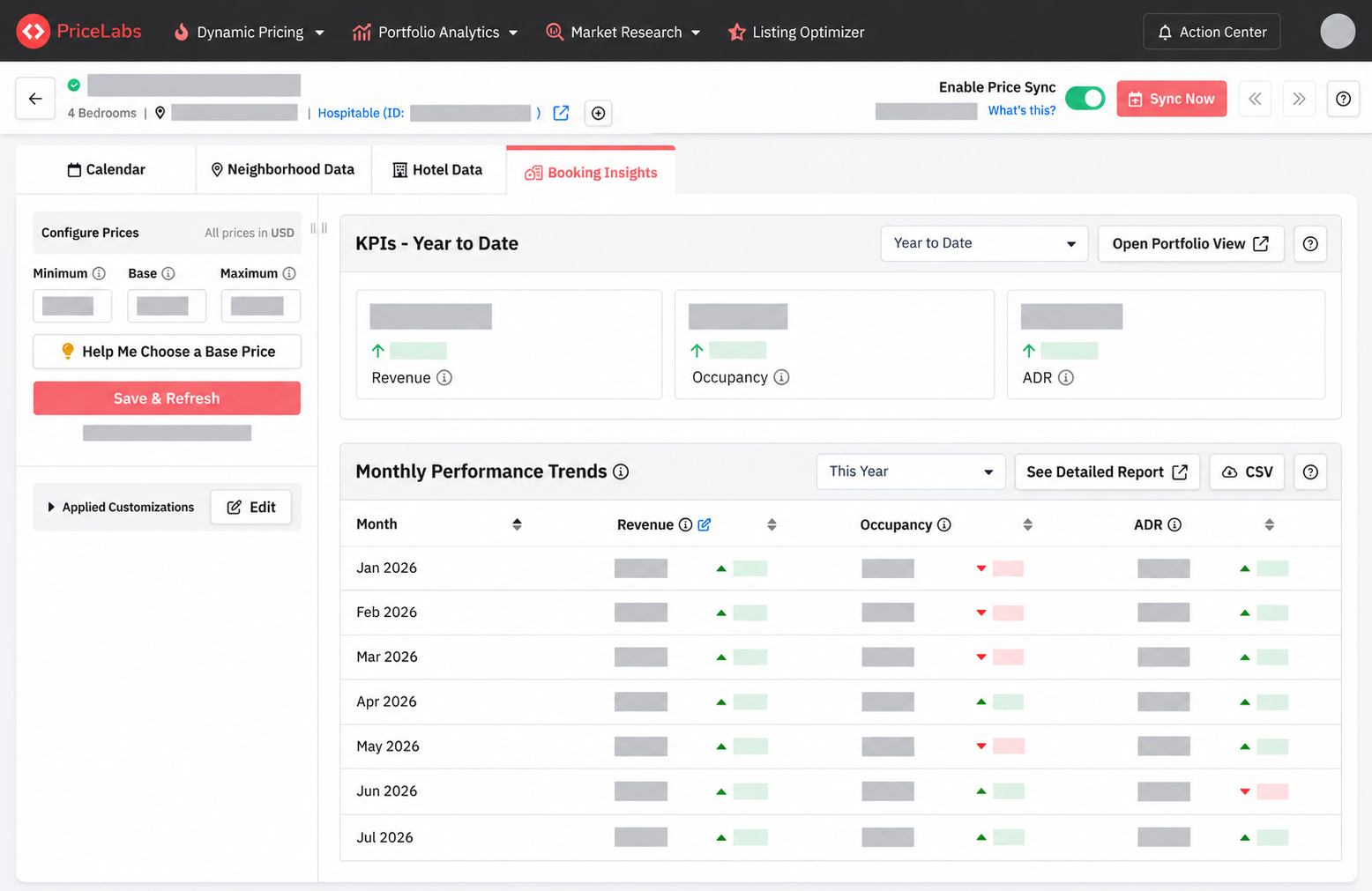Switch to the Hotel Data tab
Viewport: 1372px width, 891px height.
(x=438, y=169)
